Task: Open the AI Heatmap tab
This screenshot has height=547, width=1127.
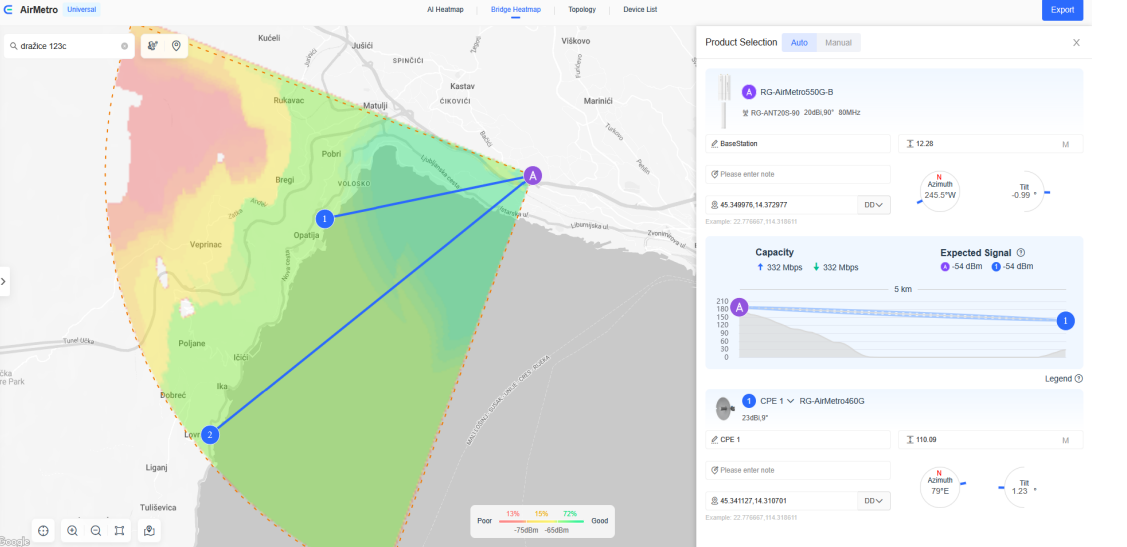Action: (x=446, y=10)
